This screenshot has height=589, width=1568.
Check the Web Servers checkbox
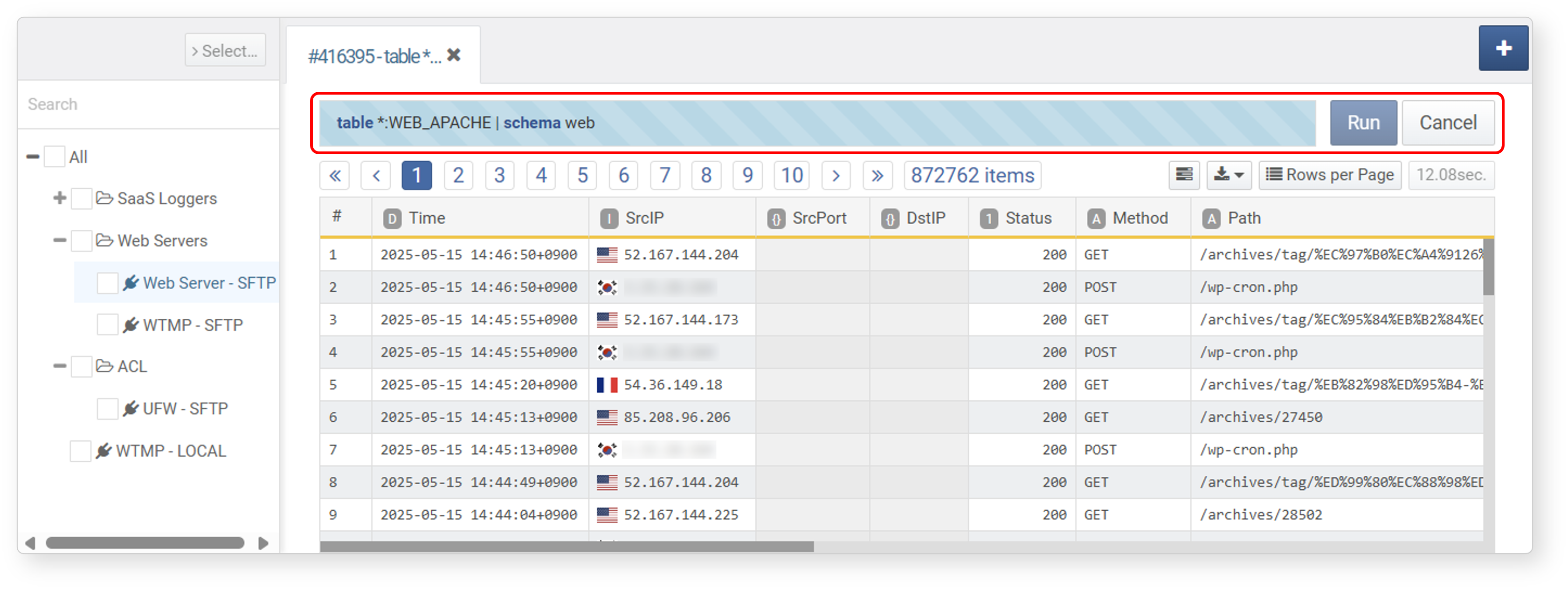81,240
